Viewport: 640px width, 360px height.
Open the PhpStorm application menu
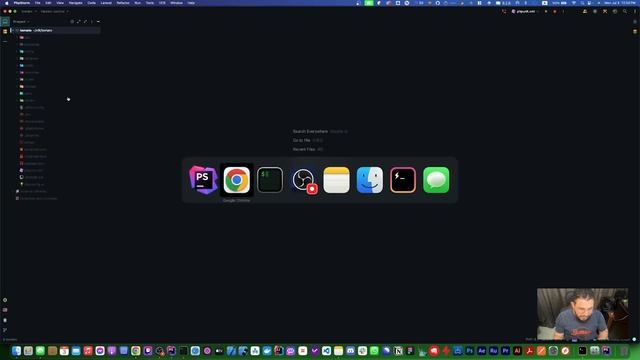pyautogui.click(x=22, y=3)
